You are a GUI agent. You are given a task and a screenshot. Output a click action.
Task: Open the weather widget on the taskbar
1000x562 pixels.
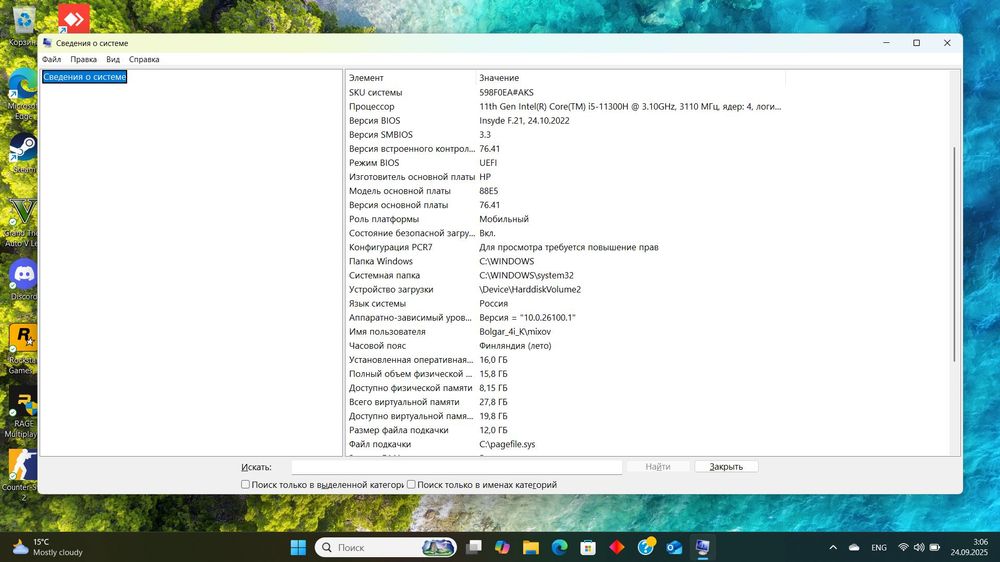click(x=48, y=547)
